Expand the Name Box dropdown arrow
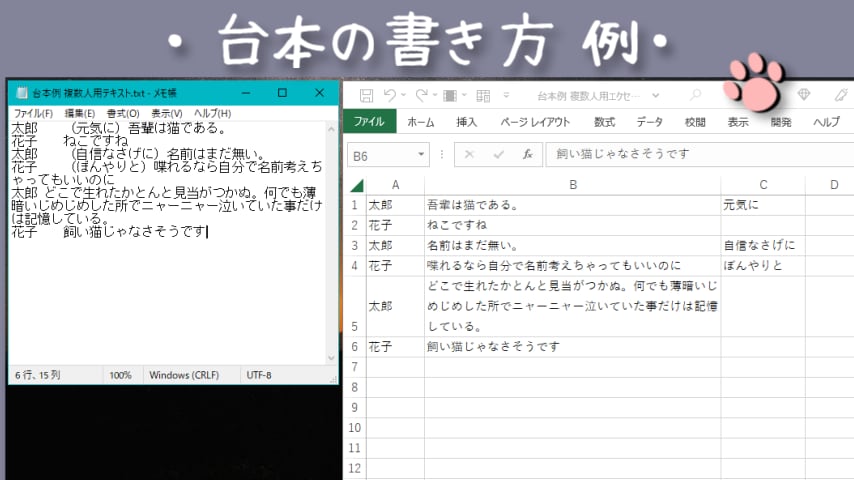Viewport: 854px width, 480px height. (421, 155)
